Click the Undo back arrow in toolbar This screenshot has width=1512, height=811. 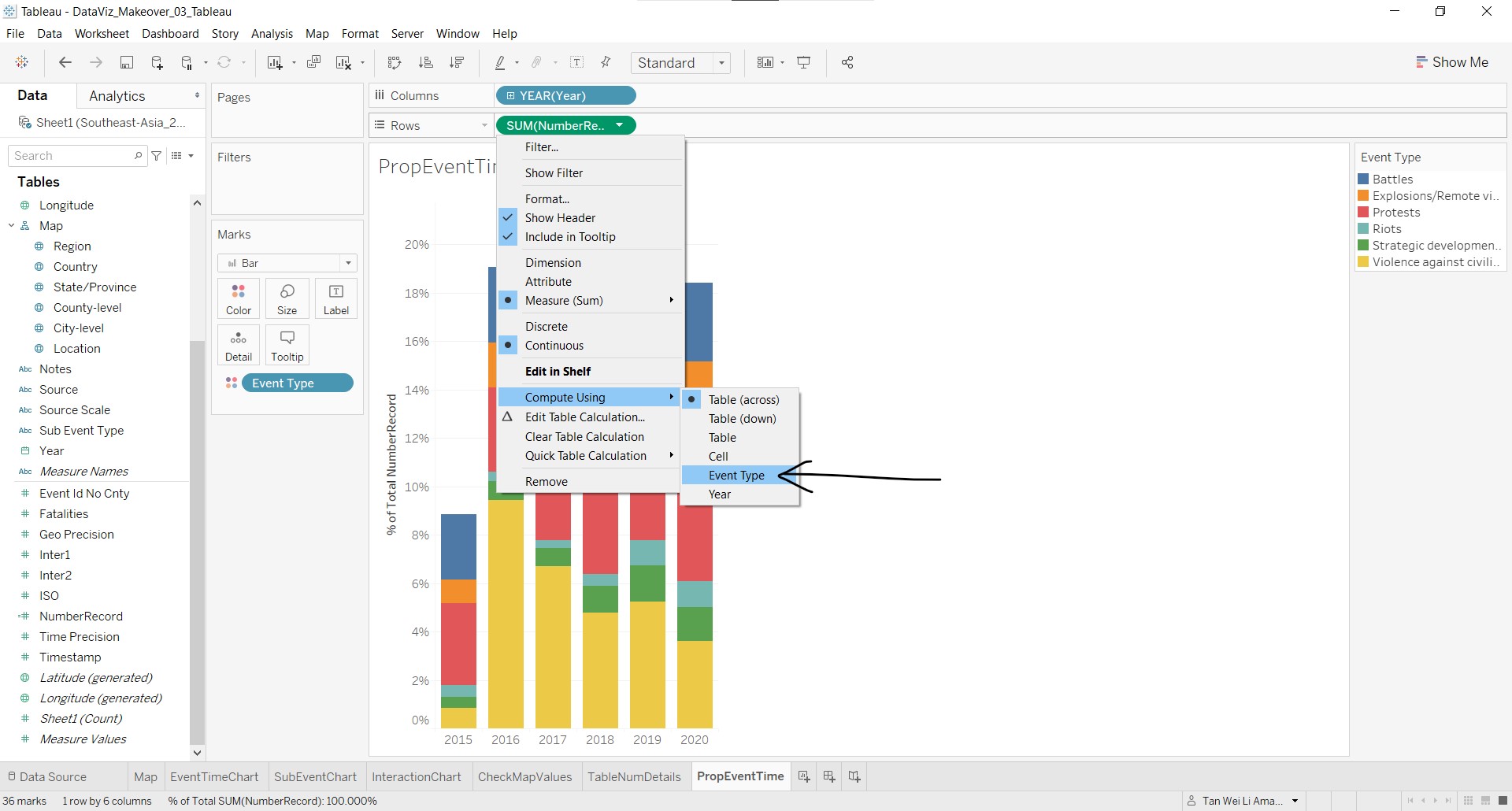[65, 63]
